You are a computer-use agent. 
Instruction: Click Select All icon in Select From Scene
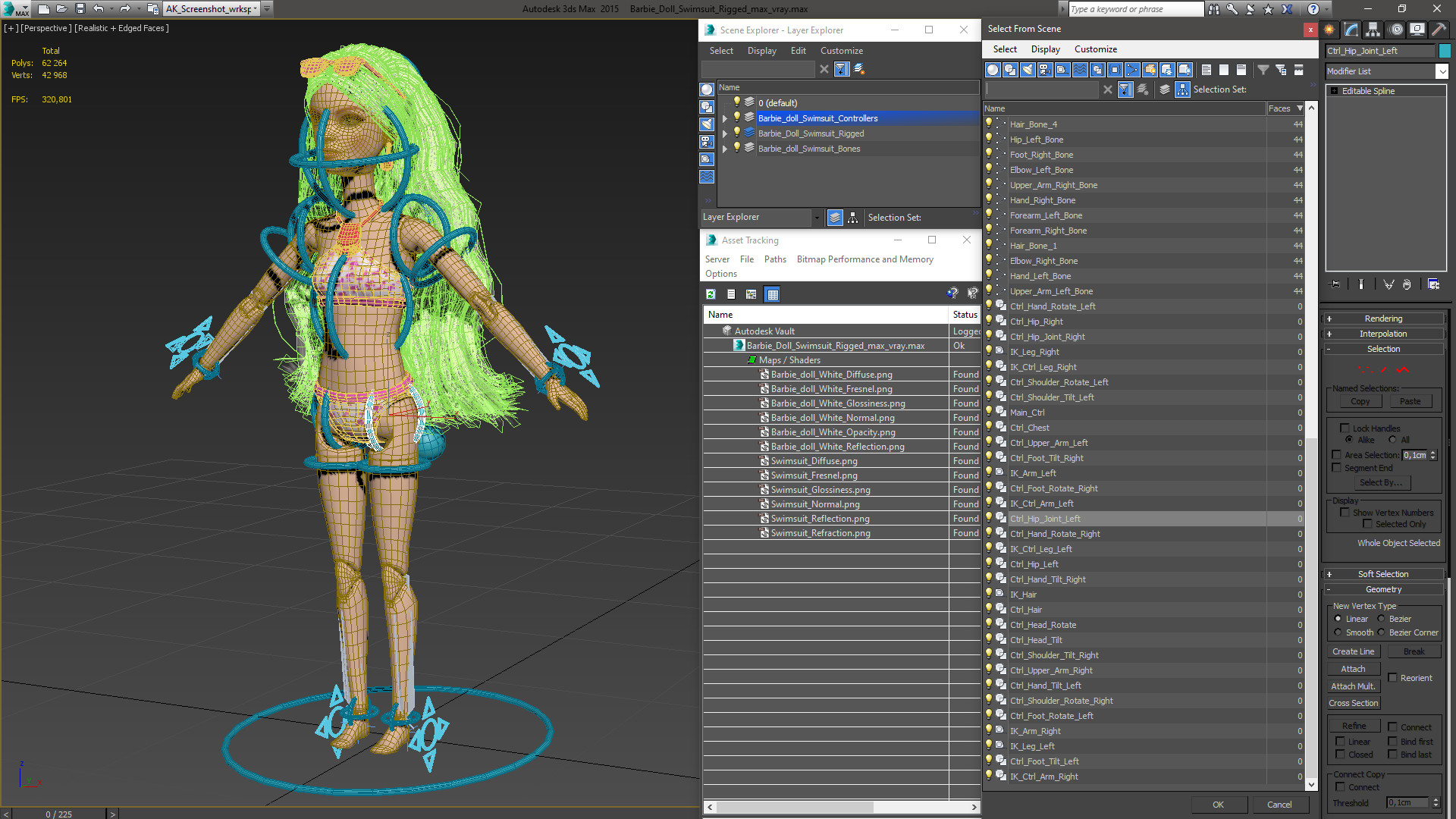point(1207,70)
